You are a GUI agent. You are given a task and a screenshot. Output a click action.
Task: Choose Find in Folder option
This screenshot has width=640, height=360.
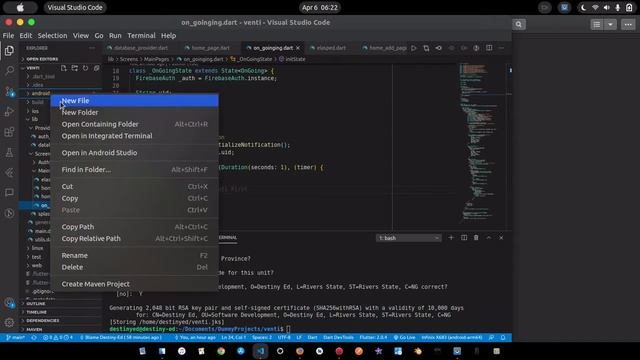click(x=134, y=169)
